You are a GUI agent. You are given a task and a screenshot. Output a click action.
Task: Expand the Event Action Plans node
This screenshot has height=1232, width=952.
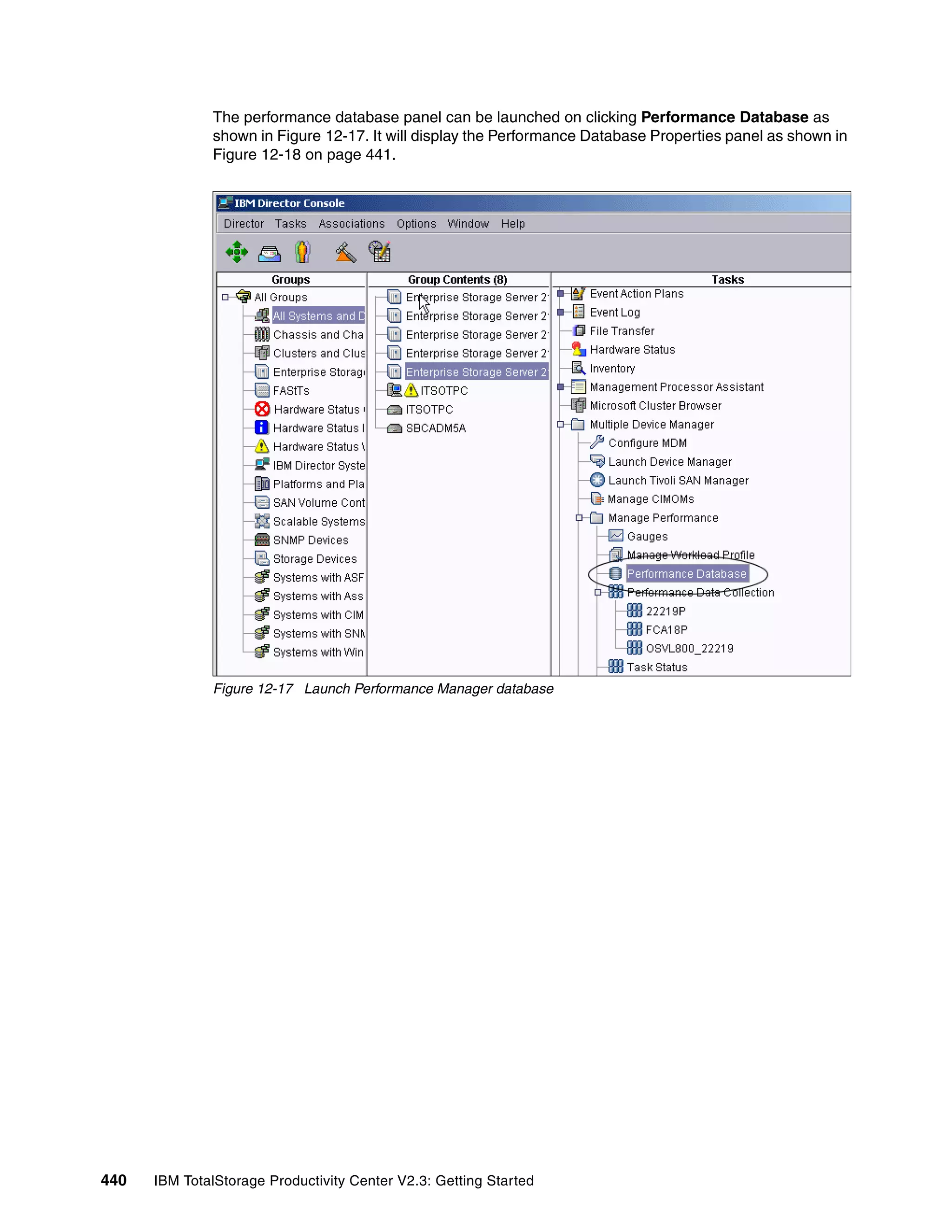click(x=561, y=293)
